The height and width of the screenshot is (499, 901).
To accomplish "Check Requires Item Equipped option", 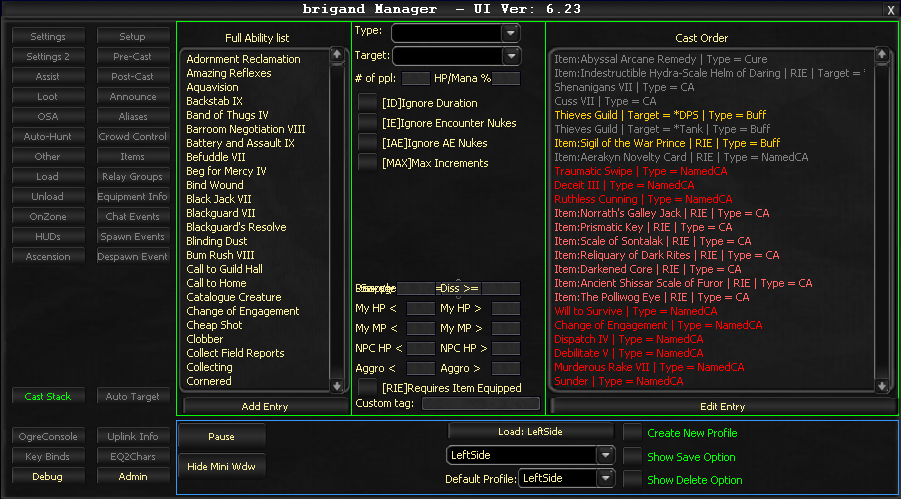I will click(x=367, y=387).
